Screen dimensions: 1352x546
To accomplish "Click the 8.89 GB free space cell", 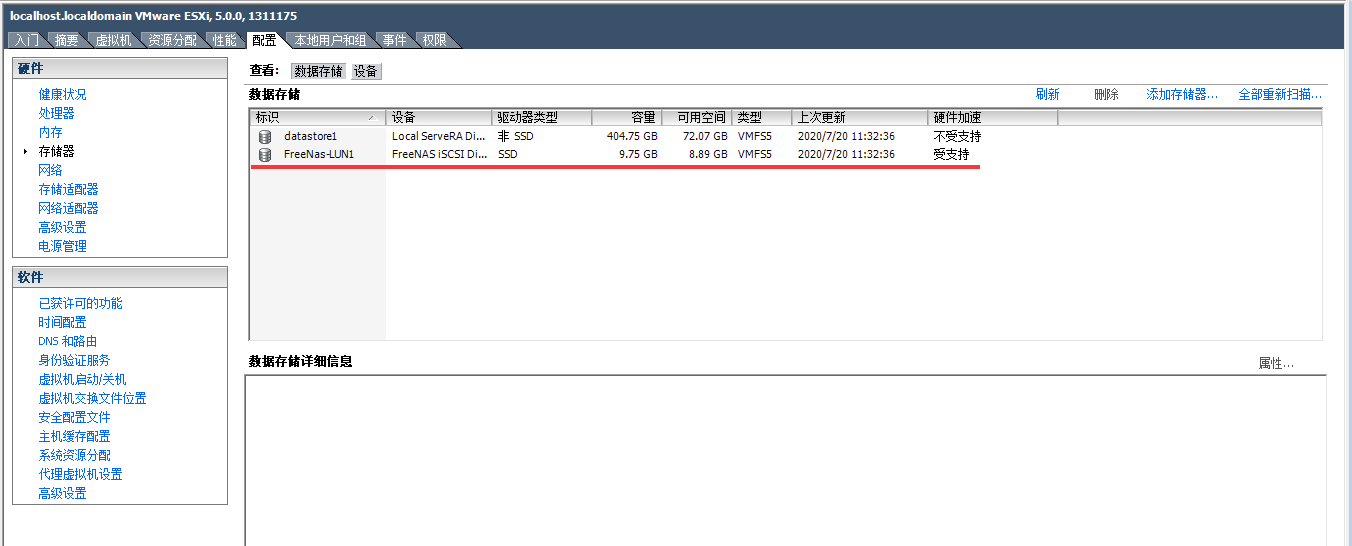I will [x=708, y=155].
